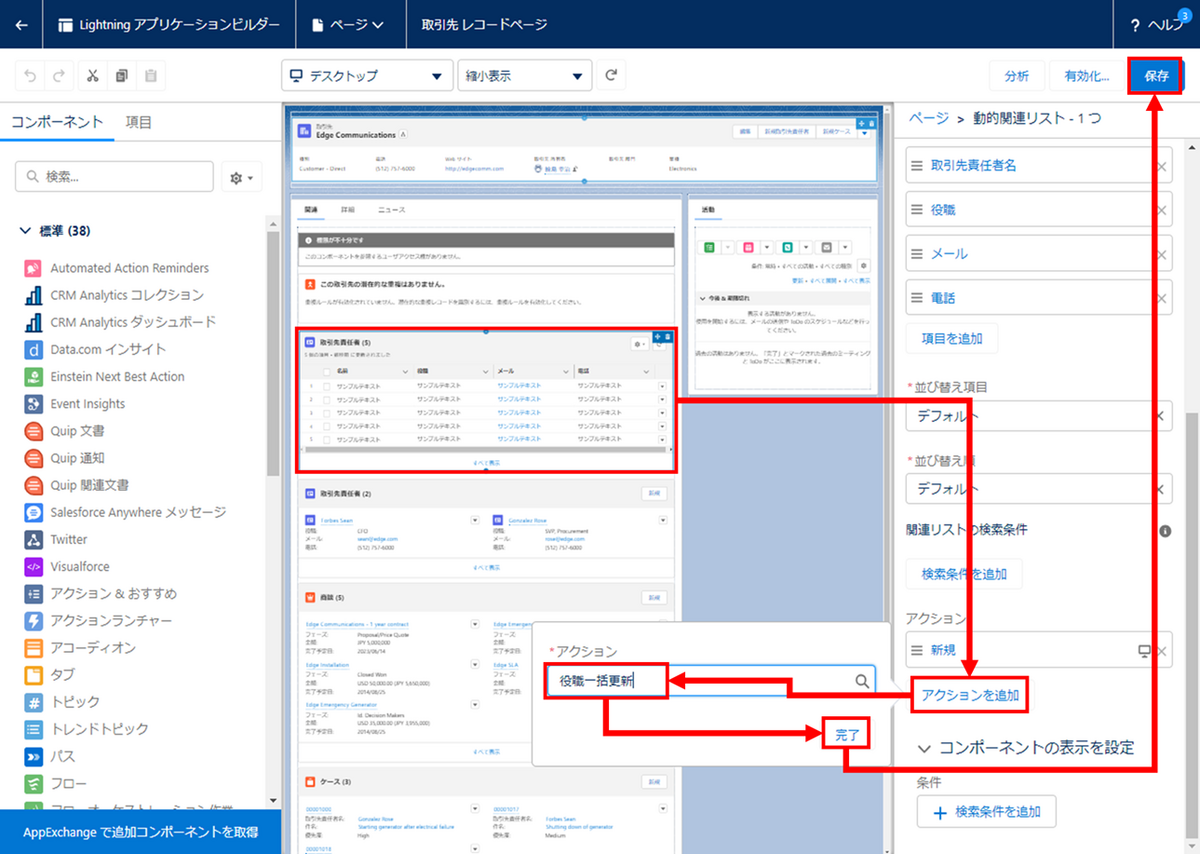
Task: Click the back arrow in the header
Action: point(22,25)
